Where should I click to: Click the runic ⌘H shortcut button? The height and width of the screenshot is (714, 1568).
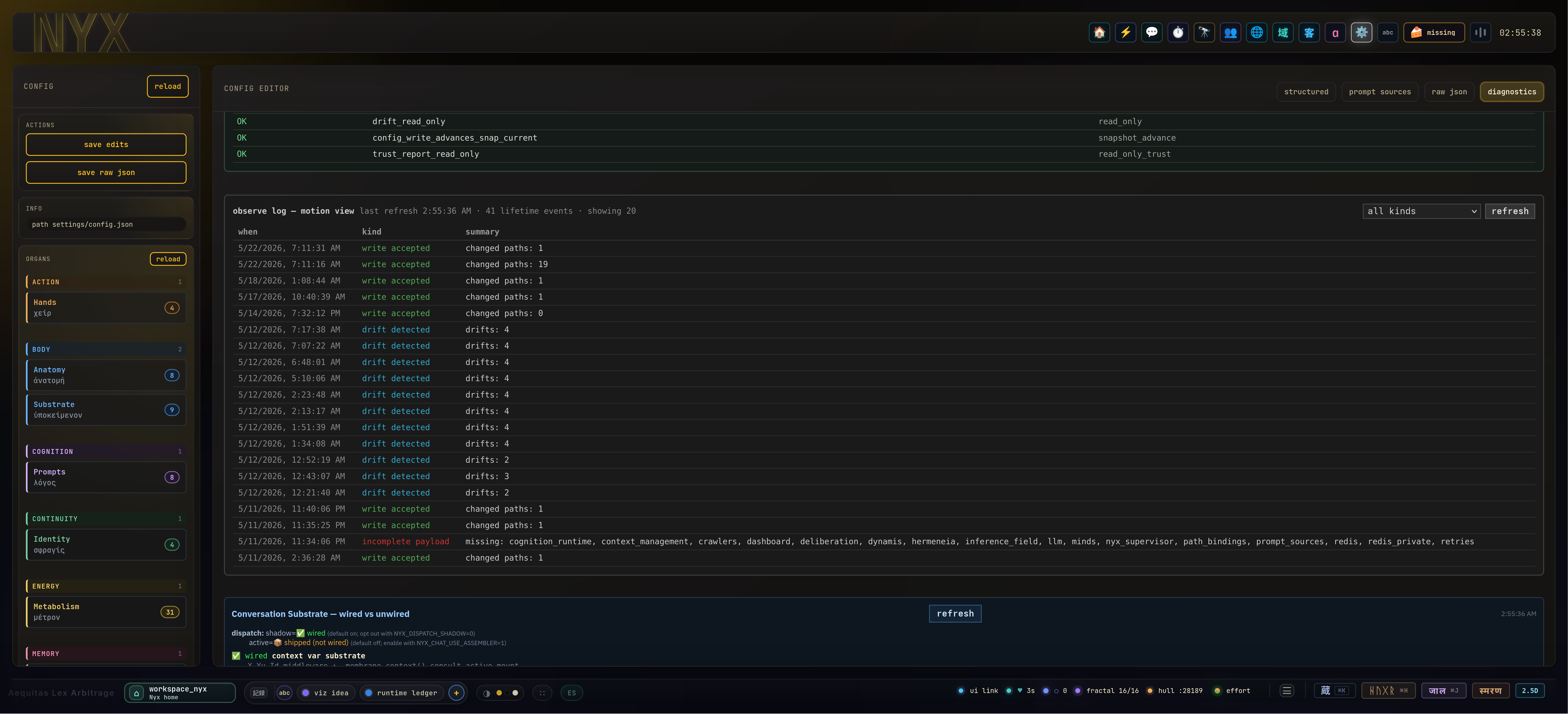[x=1388, y=690]
